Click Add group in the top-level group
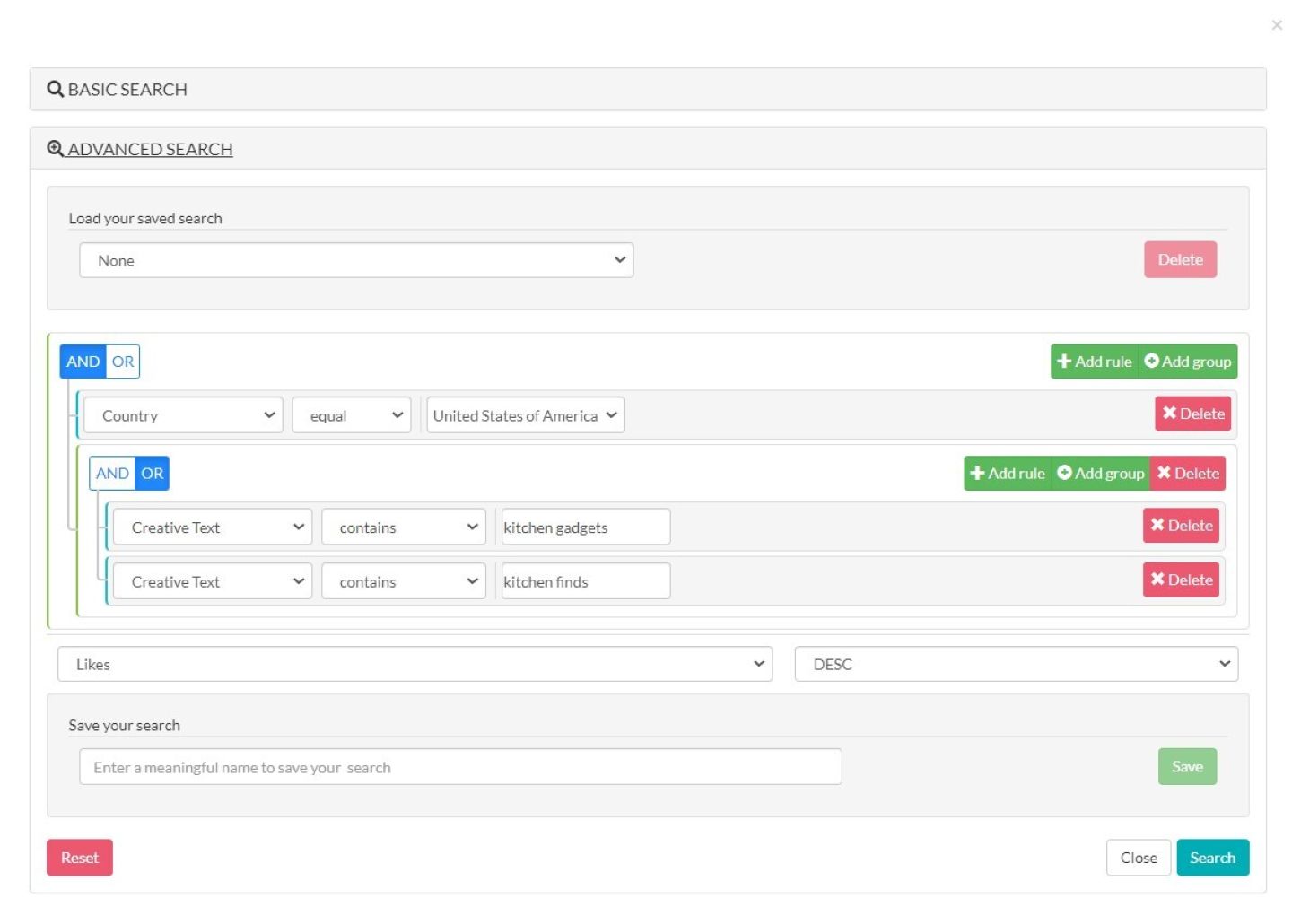Screen dimensions: 1292x924 click(1187, 362)
